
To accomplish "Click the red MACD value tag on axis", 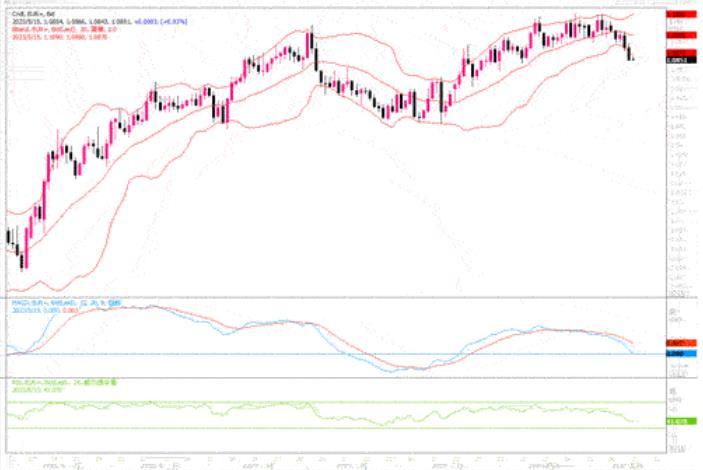I will click(x=676, y=342).
